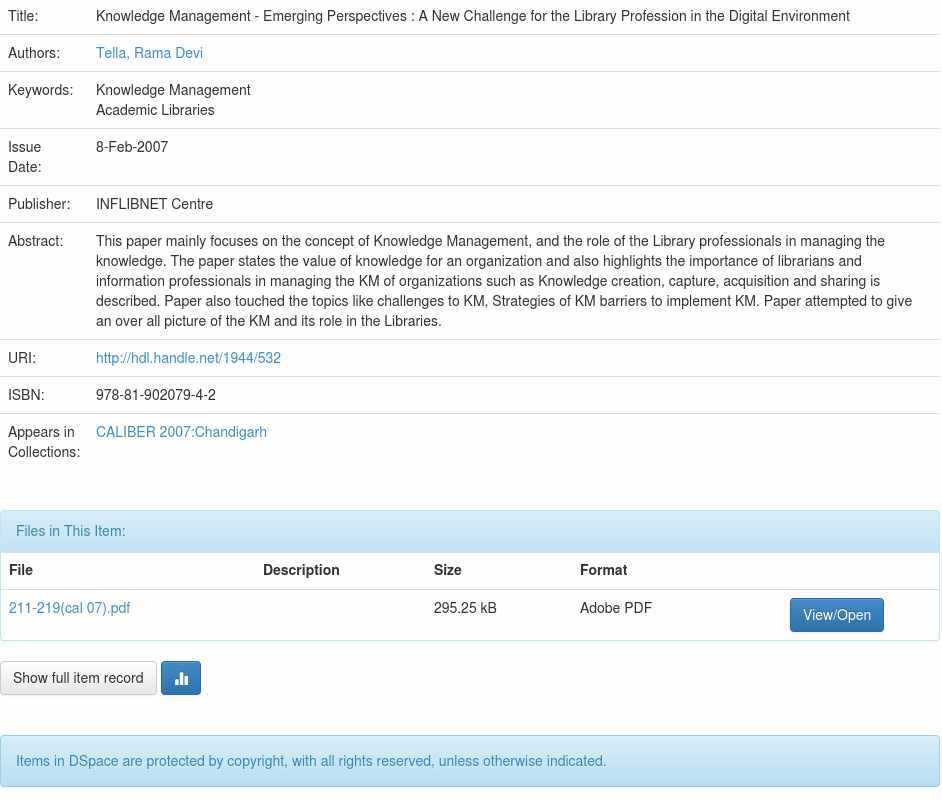Image resolution: width=942 pixels, height=800 pixels.
Task: Download the 211-219(cal 07).pdf file link
Action: pyautogui.click(x=69, y=608)
